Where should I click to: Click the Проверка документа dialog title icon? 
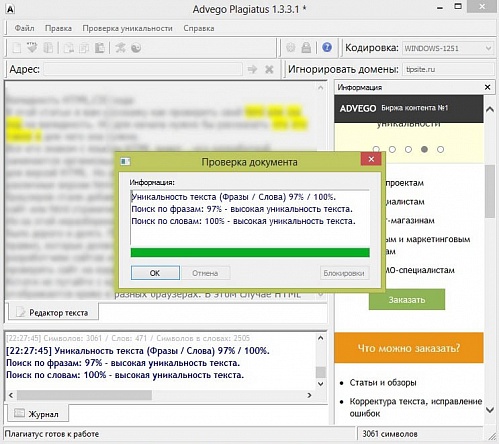pos(125,162)
